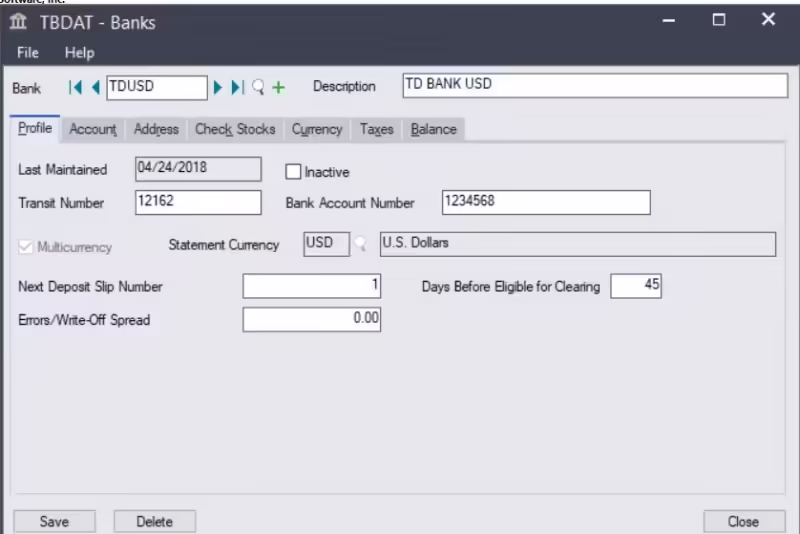The image size is (800, 534).
Task: Click the Errors/Write-Off Spread field
Action: (312, 319)
